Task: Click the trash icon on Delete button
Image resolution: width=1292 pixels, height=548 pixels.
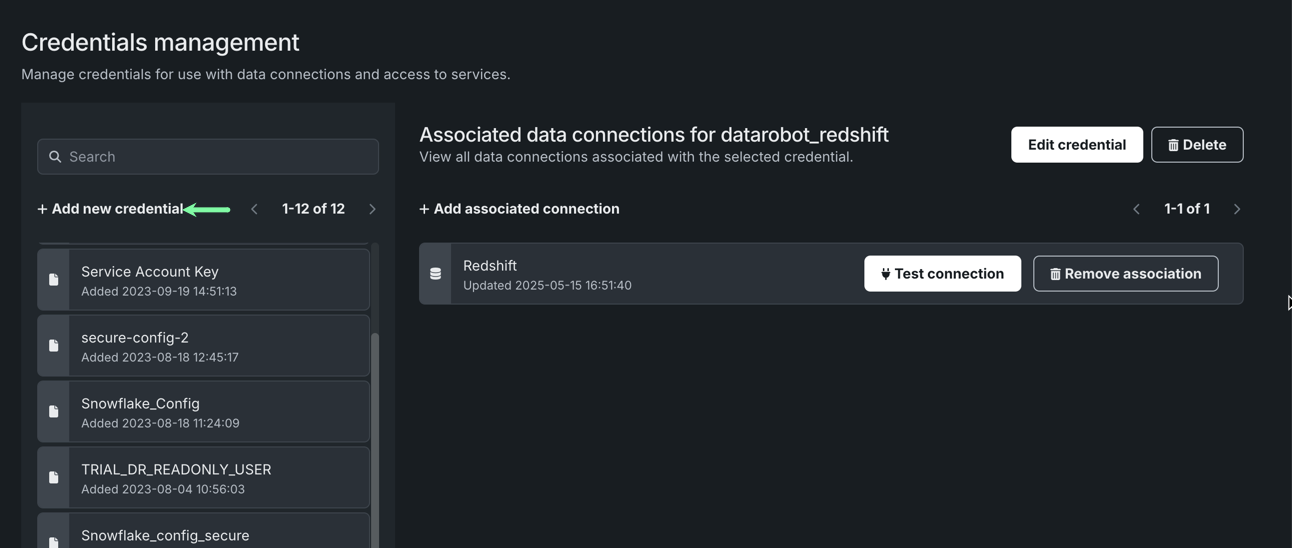Action: tap(1173, 145)
